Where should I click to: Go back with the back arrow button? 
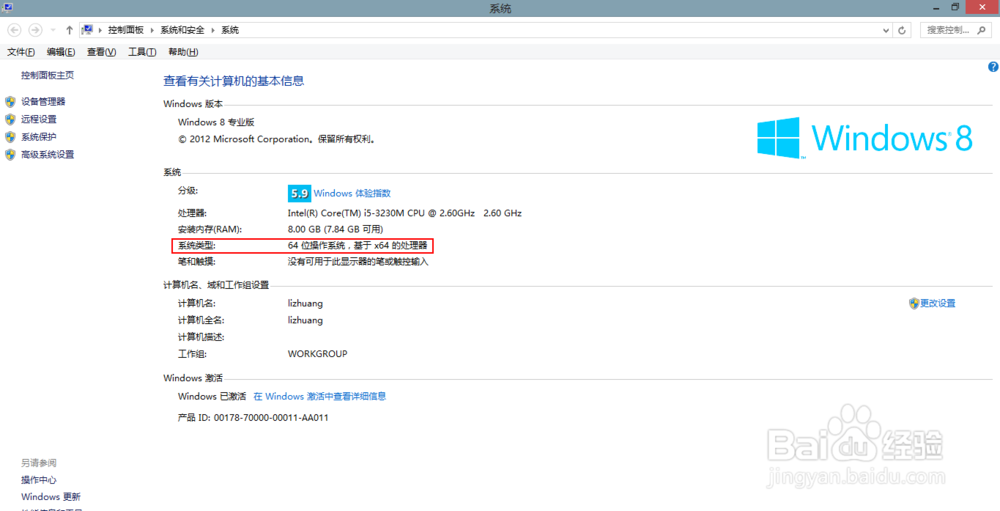15,30
